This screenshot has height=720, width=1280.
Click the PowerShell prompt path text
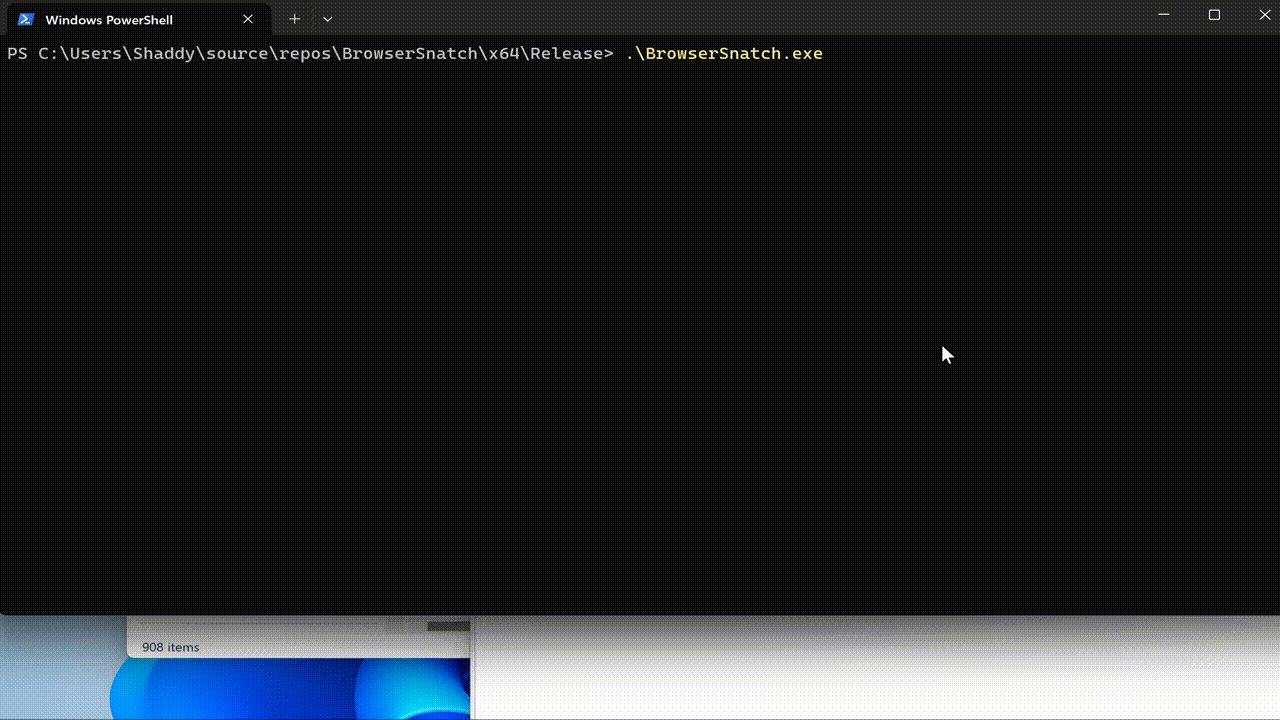tap(310, 53)
